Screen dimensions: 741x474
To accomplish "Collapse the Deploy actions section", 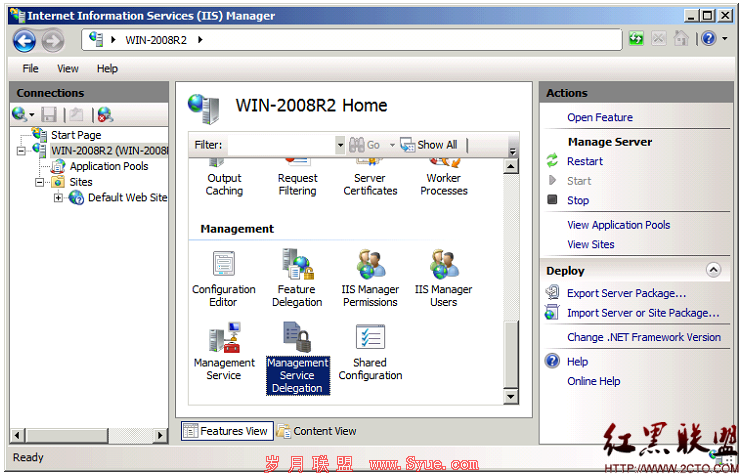I will (713, 270).
